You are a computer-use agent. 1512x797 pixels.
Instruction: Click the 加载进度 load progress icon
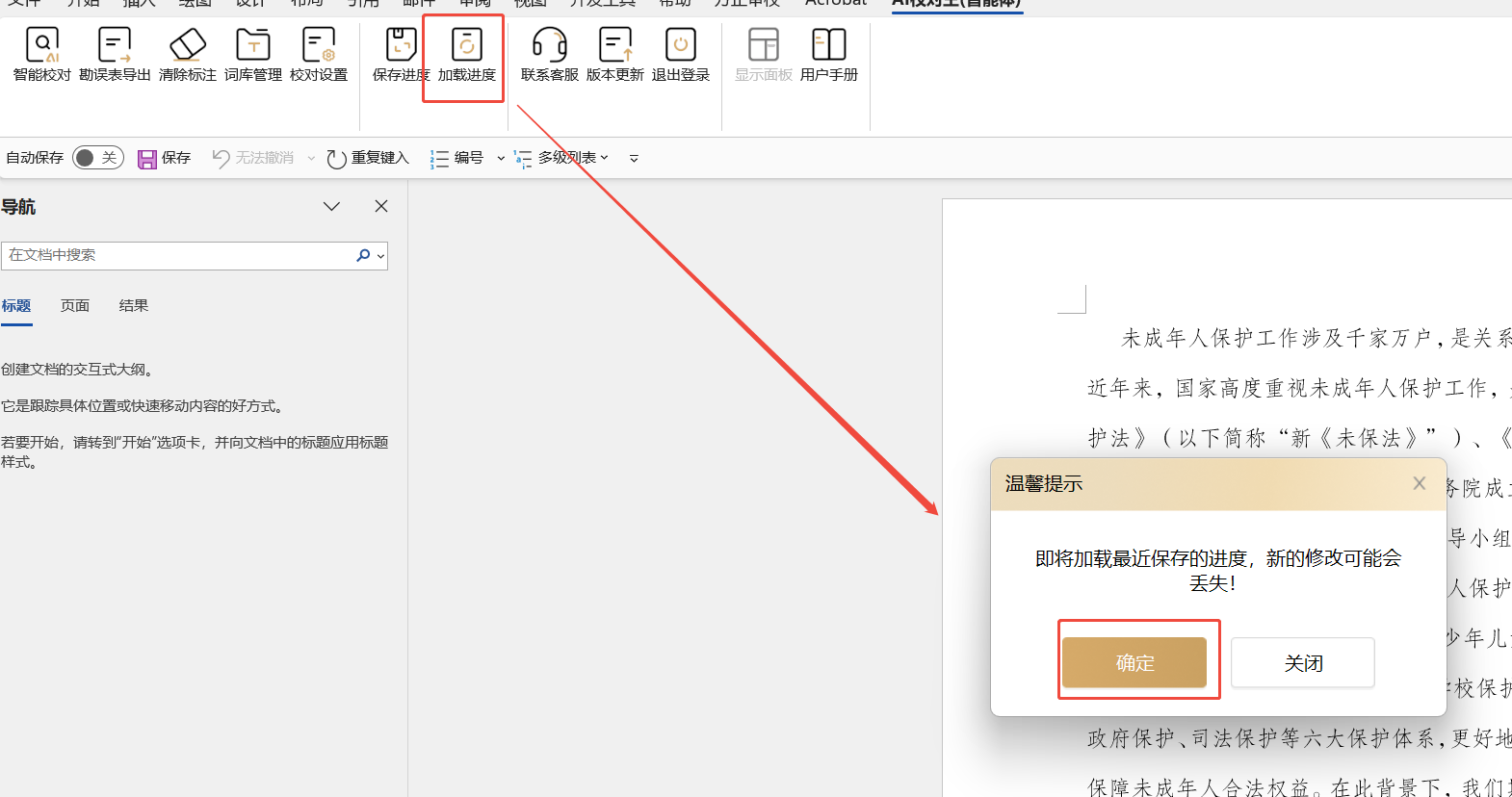(x=467, y=45)
